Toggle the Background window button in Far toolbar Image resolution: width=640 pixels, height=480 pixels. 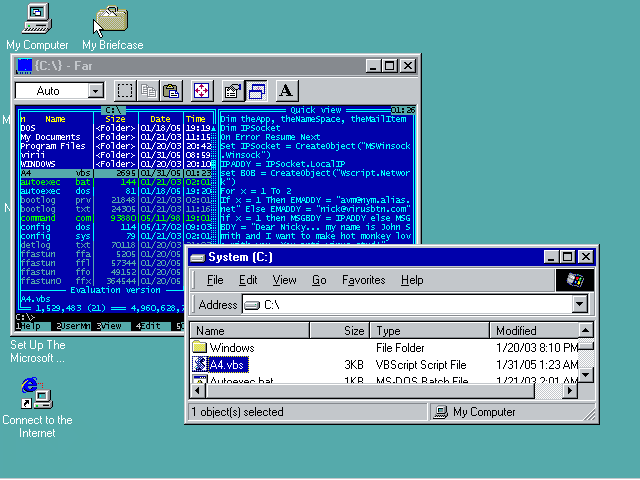point(256,91)
